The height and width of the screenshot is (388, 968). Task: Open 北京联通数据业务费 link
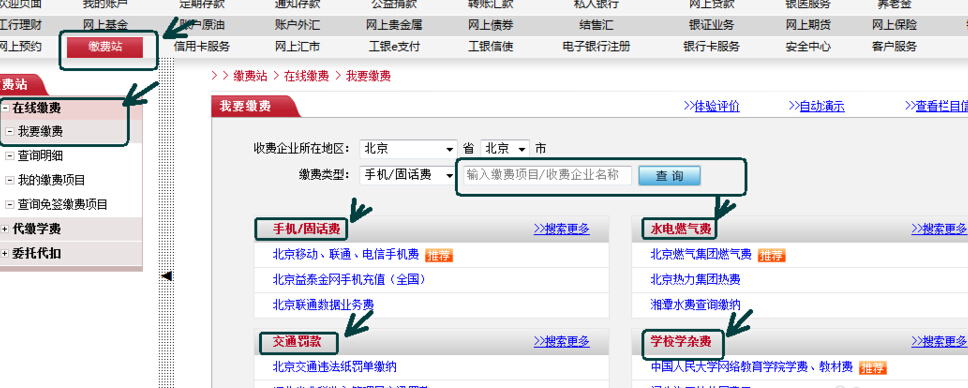[x=323, y=305]
